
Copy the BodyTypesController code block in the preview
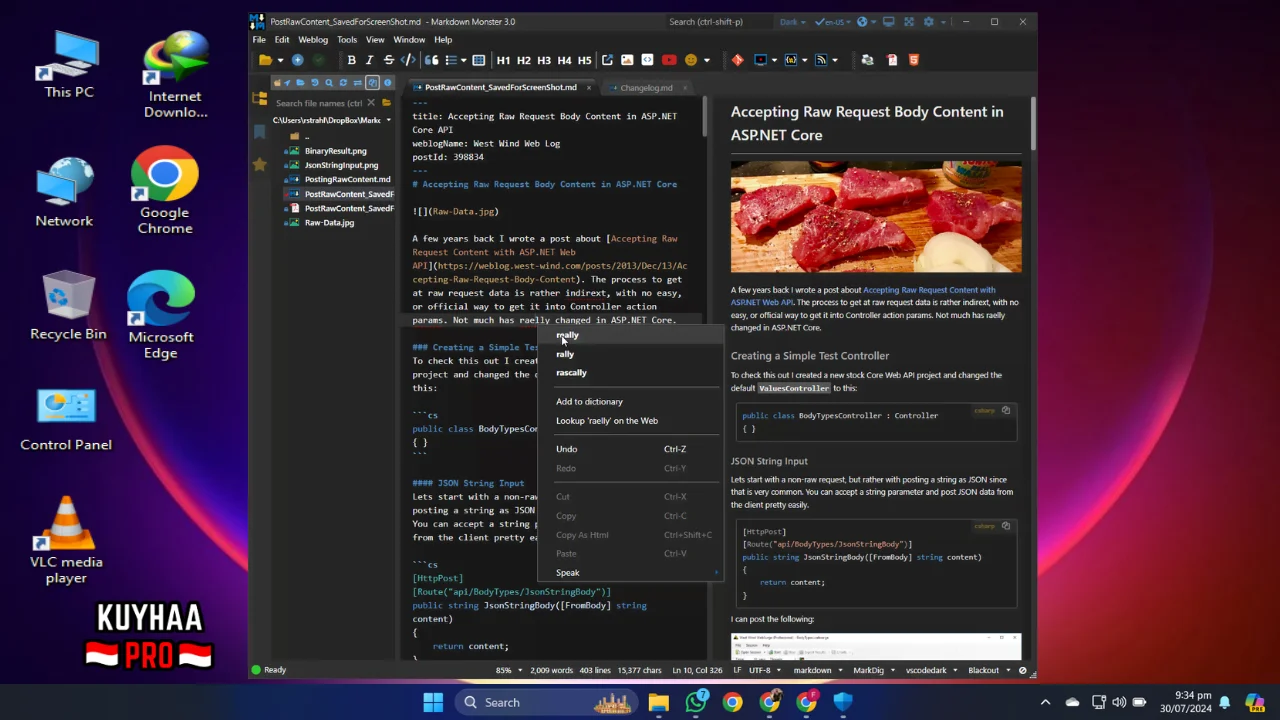(1006, 410)
